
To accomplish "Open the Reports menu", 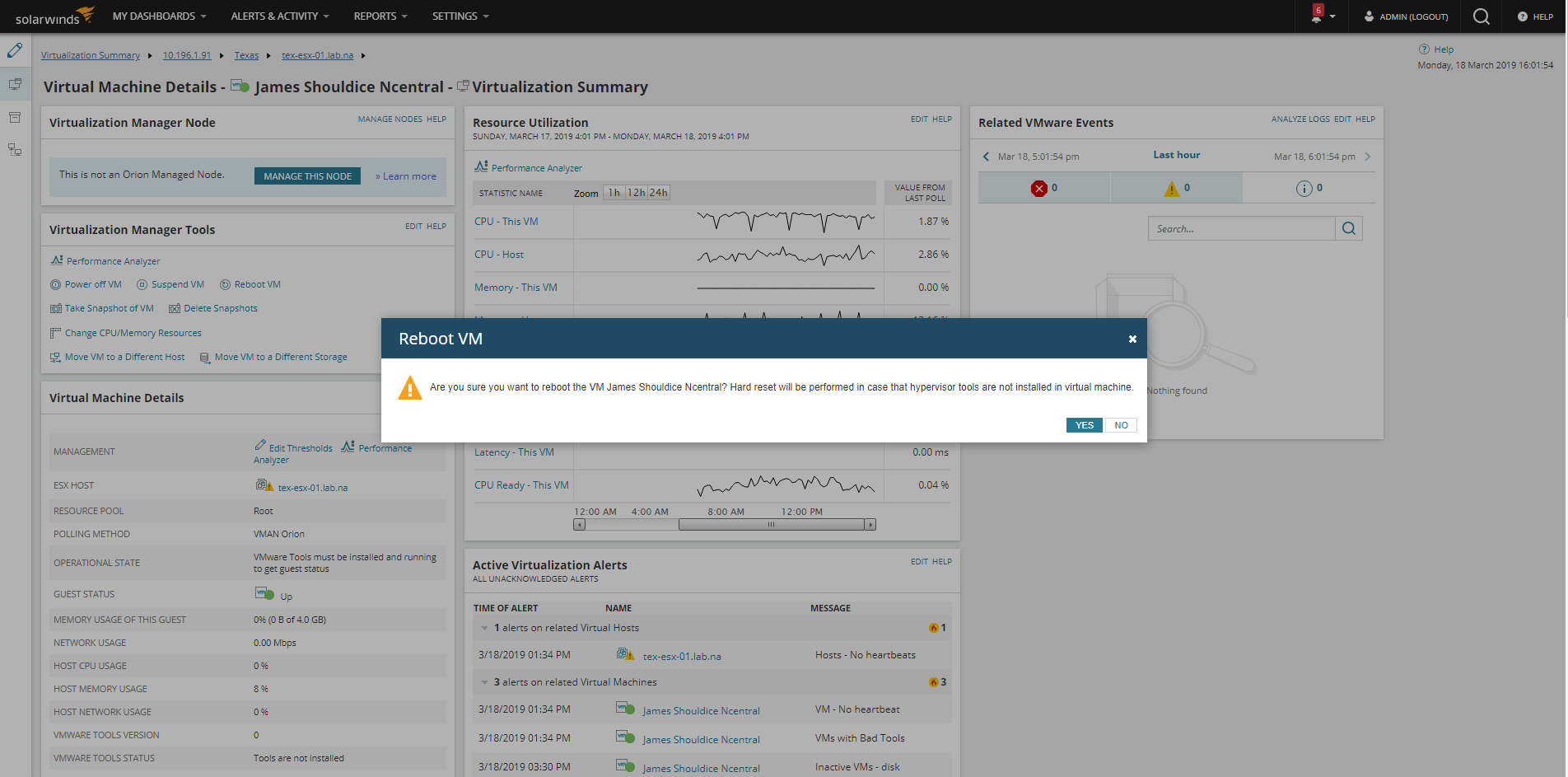I will tap(380, 16).
